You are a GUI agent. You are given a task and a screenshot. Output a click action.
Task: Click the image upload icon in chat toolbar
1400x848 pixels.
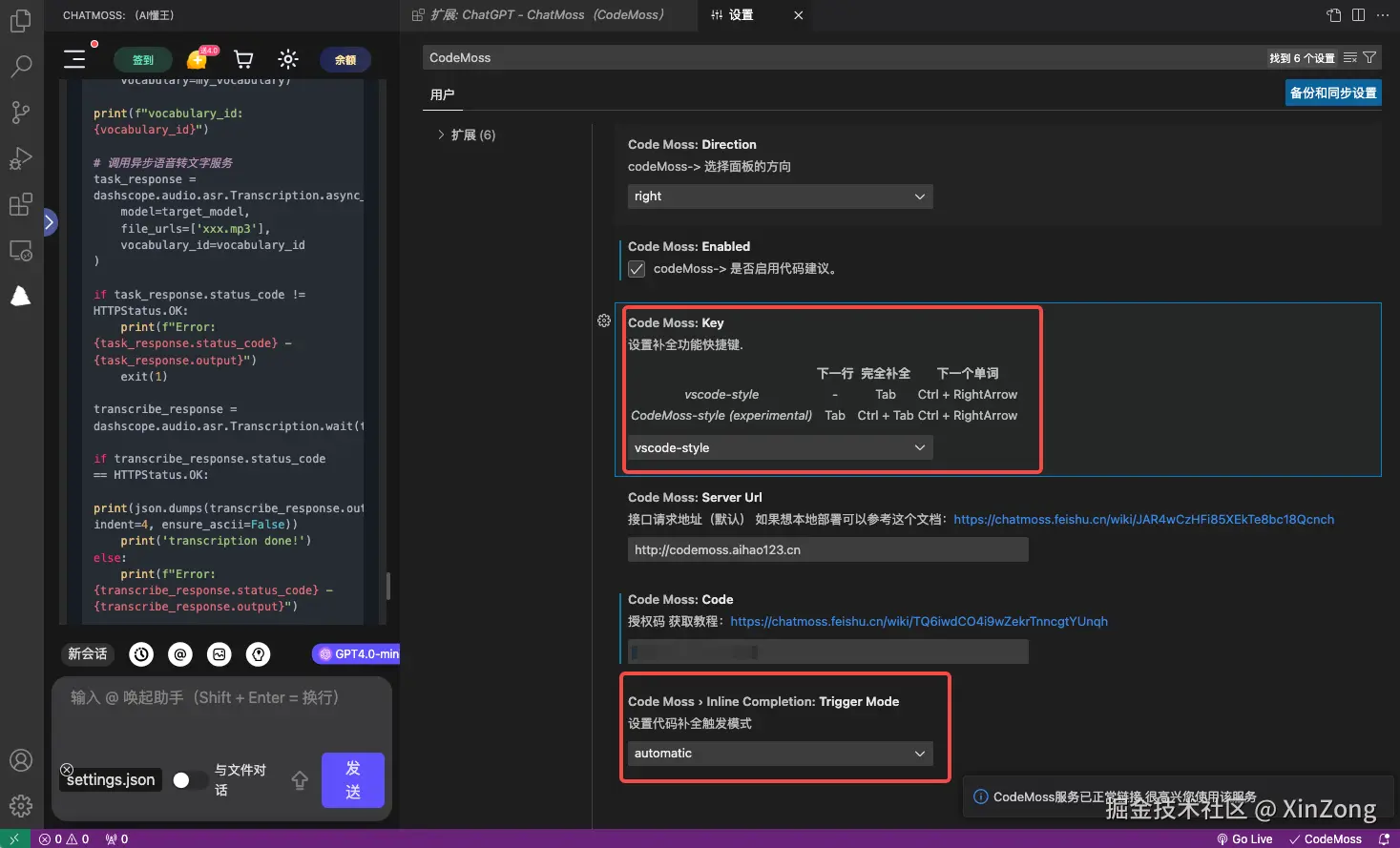219,654
